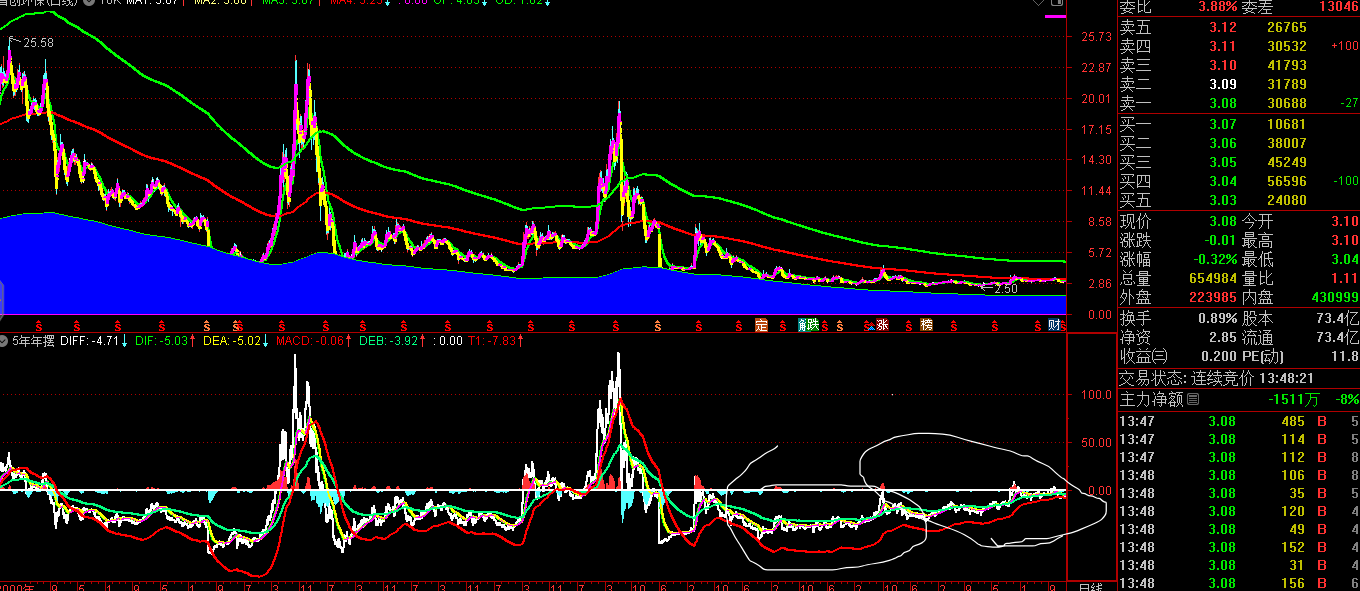Click the 买三 row with volume 45249

pos(1238,162)
